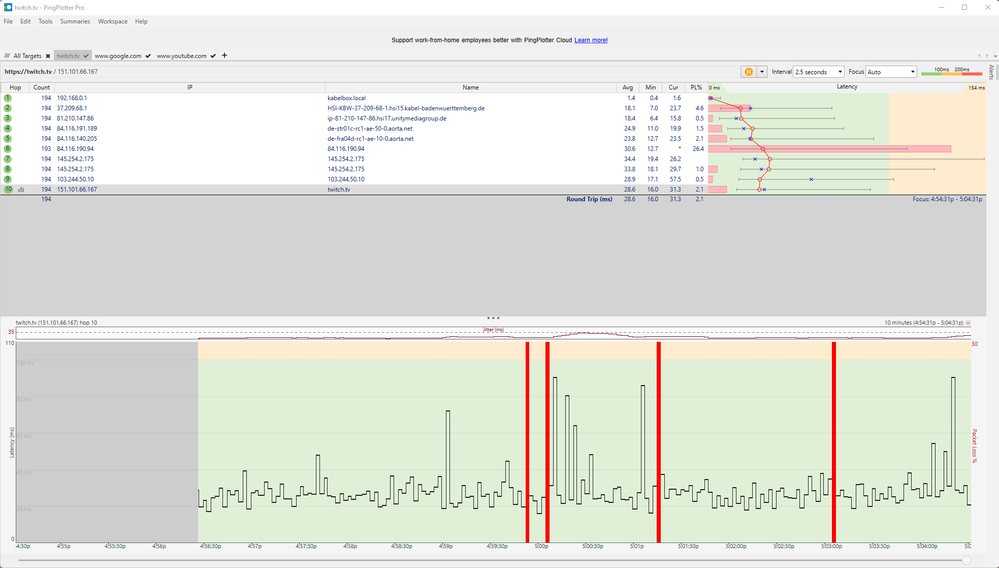Sort by the Hop column header
This screenshot has width=999, height=568.
click(x=15, y=87)
